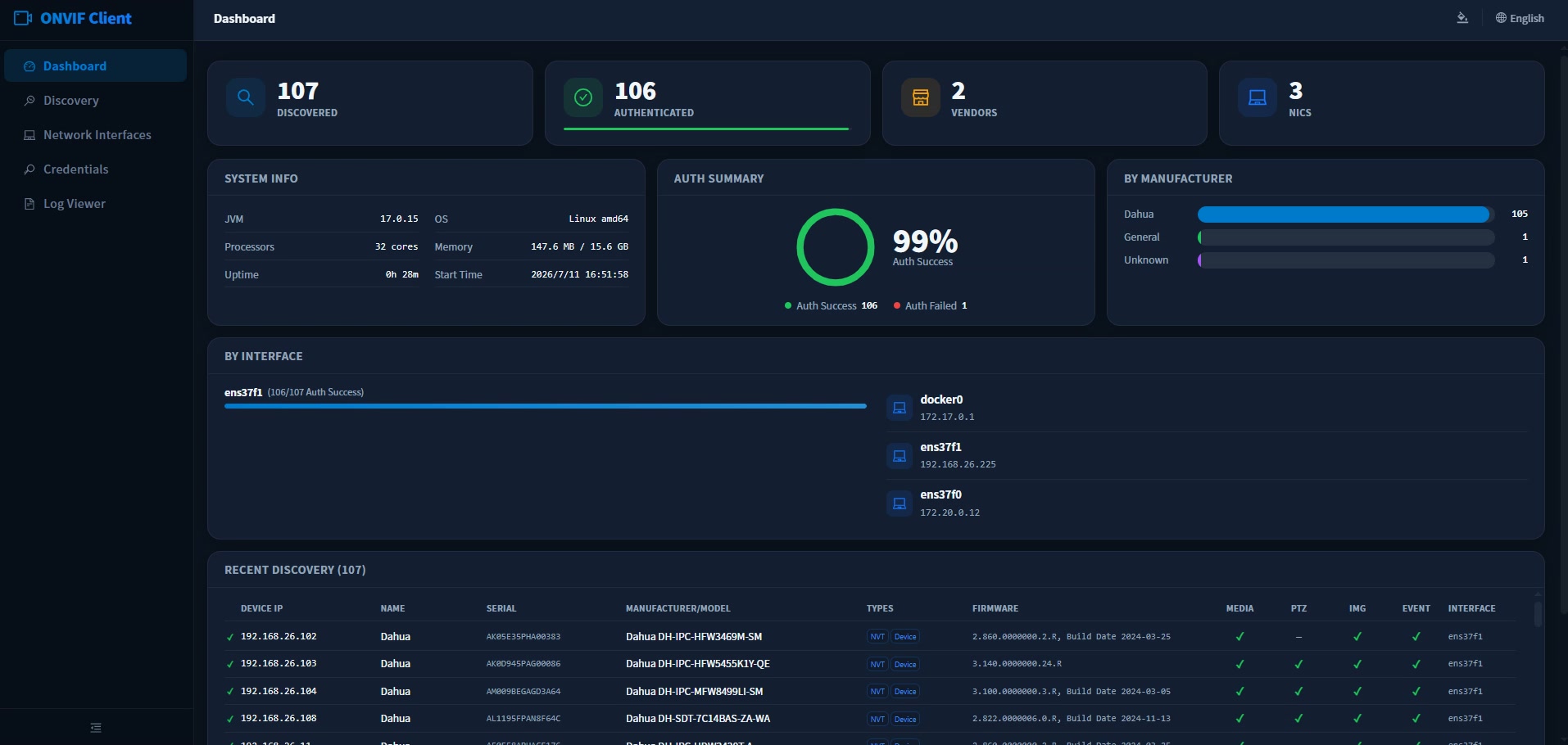Click the IMG checkmark for DH-SDT-7C14BAS-ZA-WA
Screen dimensions: 1568x745
point(1357,719)
